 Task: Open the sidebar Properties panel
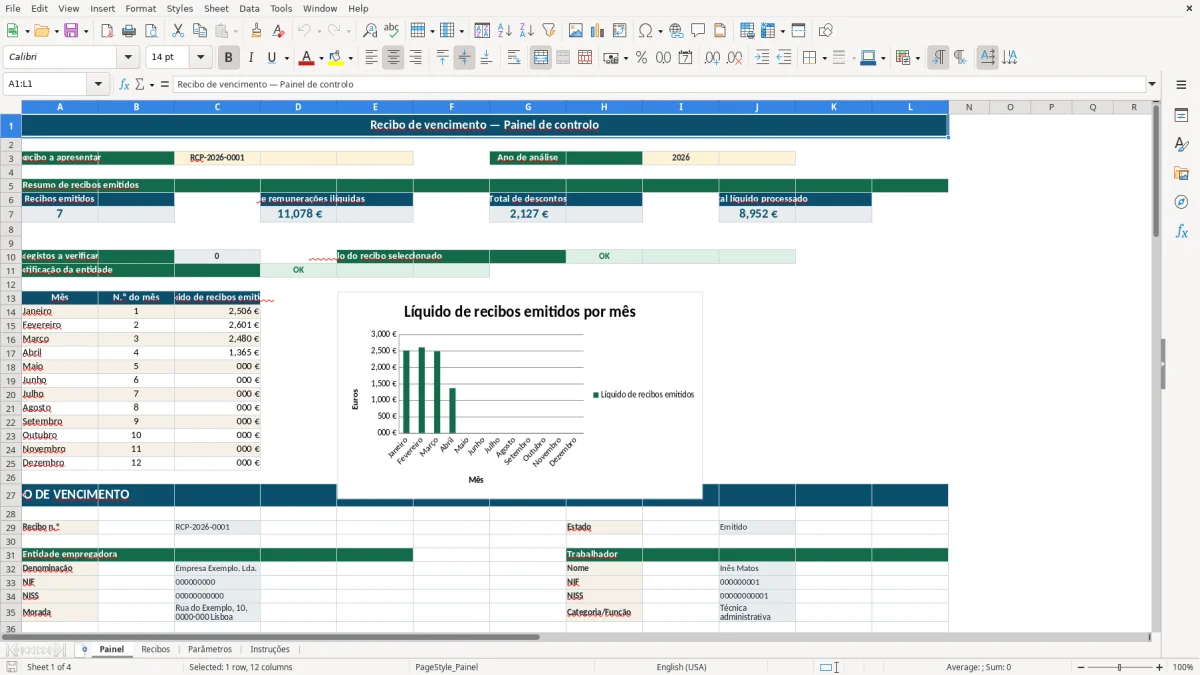1181,116
